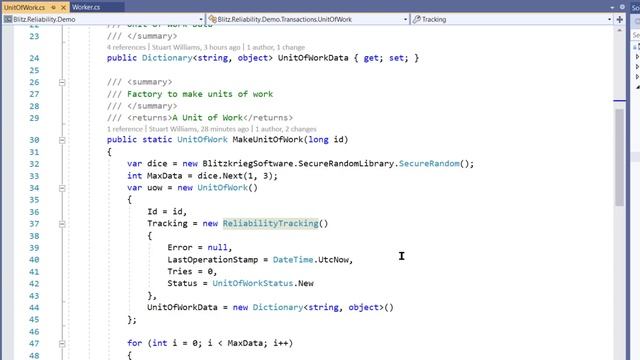Open '1 author, 2 changes' CodeLens
Screen dimensions: 640x360
click(x=286, y=129)
